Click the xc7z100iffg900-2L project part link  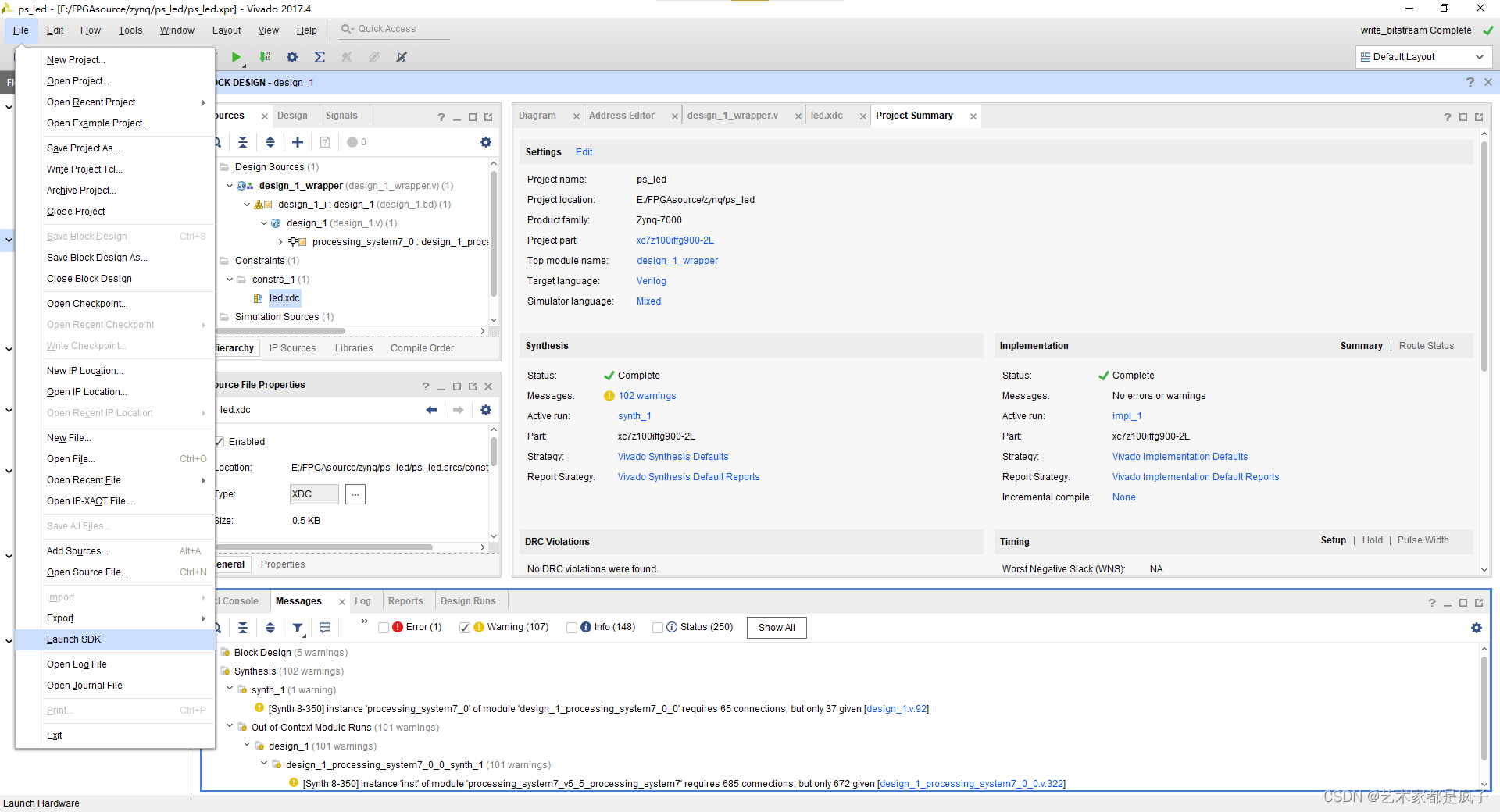(675, 240)
